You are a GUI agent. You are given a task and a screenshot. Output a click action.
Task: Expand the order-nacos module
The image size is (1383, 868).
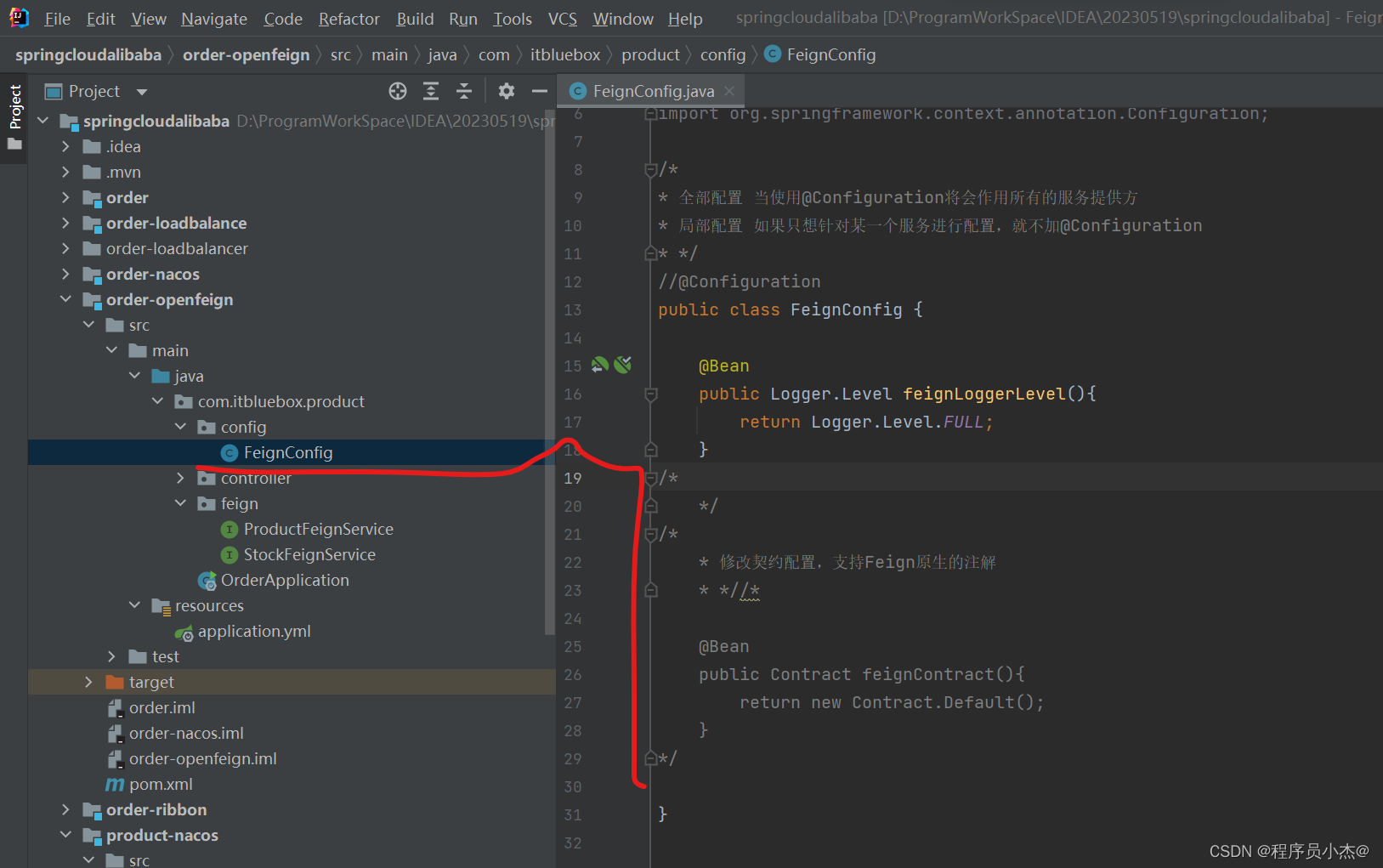[x=65, y=274]
